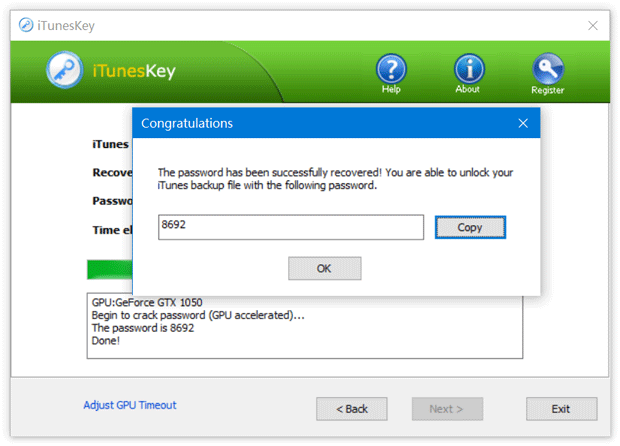Click the success message text in dialog
620x446 pixels.
click(335, 178)
